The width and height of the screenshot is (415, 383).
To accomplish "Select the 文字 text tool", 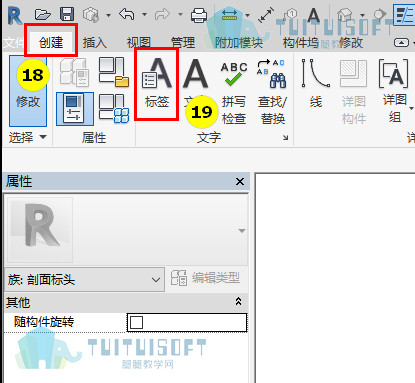I will click(196, 84).
